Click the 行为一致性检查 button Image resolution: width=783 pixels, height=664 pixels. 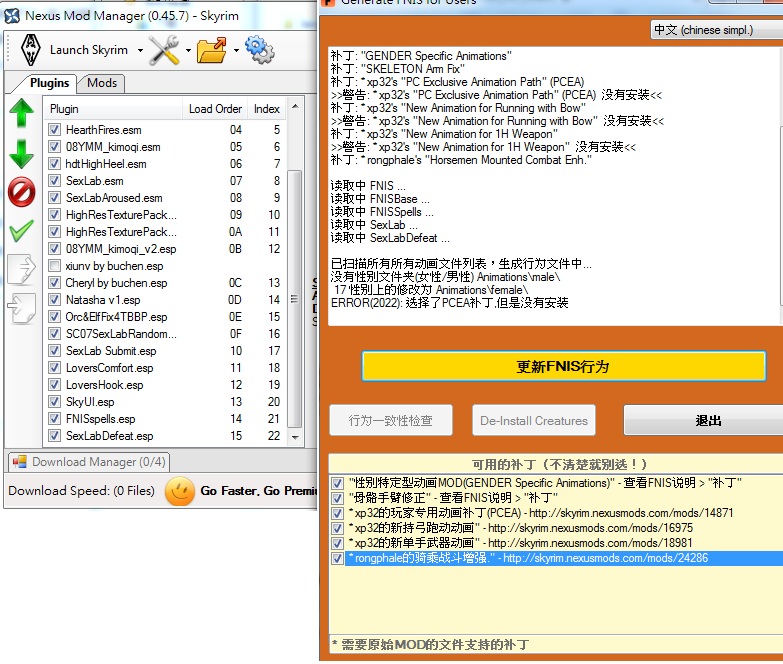coord(391,420)
